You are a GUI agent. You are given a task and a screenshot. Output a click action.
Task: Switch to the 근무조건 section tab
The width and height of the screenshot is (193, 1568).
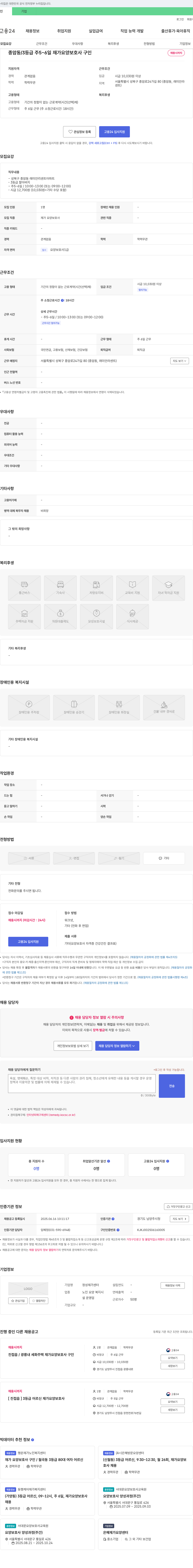41,44
